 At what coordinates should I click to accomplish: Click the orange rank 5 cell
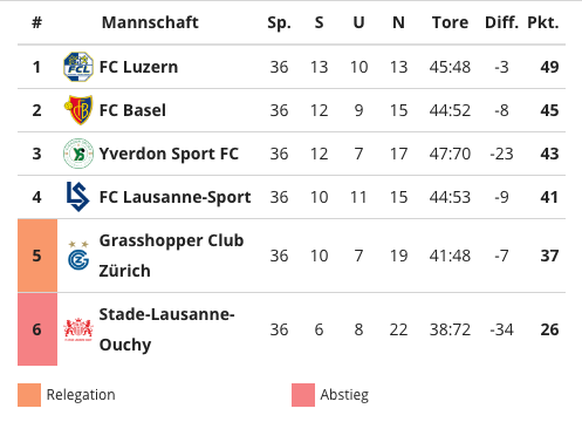37,255
